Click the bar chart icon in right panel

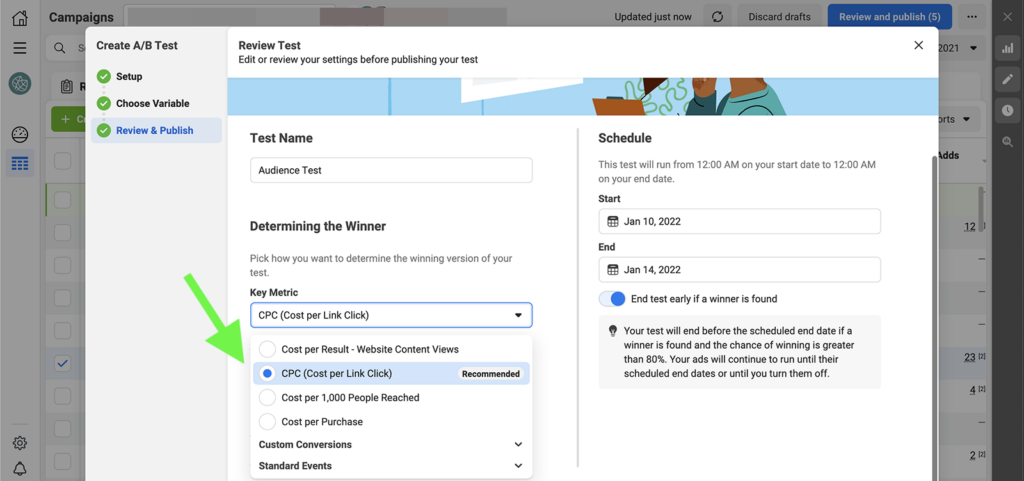click(x=1007, y=48)
